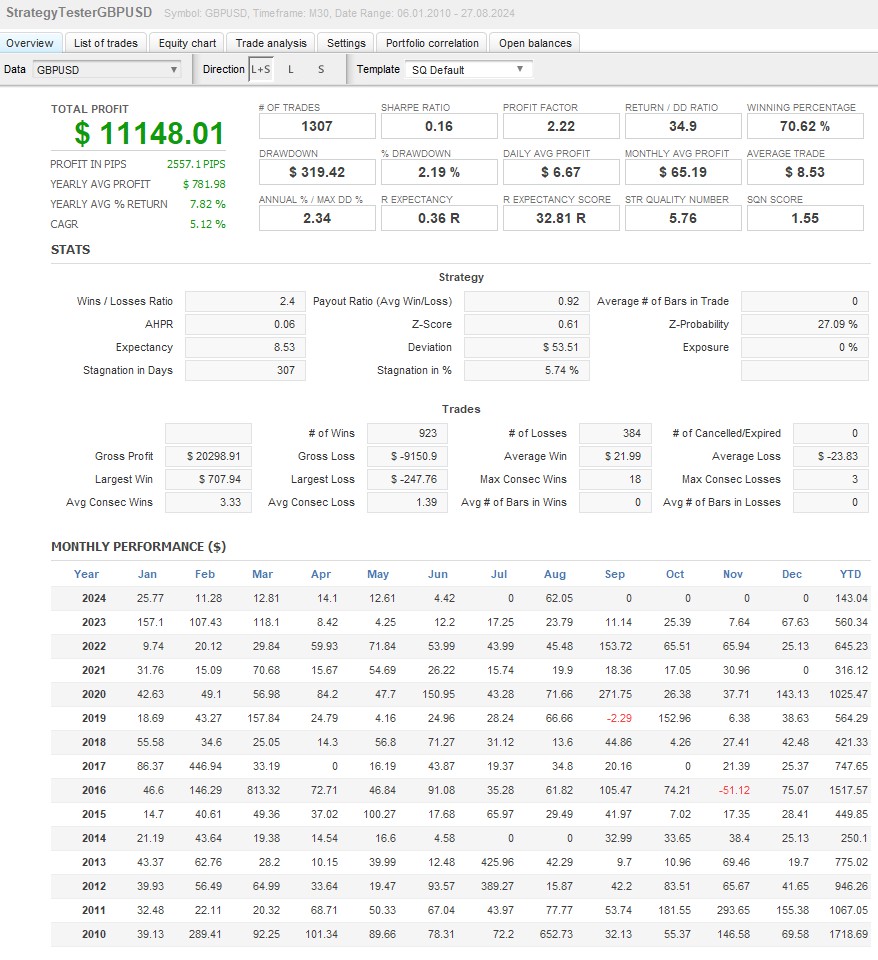The image size is (878, 960).
Task: Click the Payout Ratio field 0.92
Action: click(x=527, y=301)
